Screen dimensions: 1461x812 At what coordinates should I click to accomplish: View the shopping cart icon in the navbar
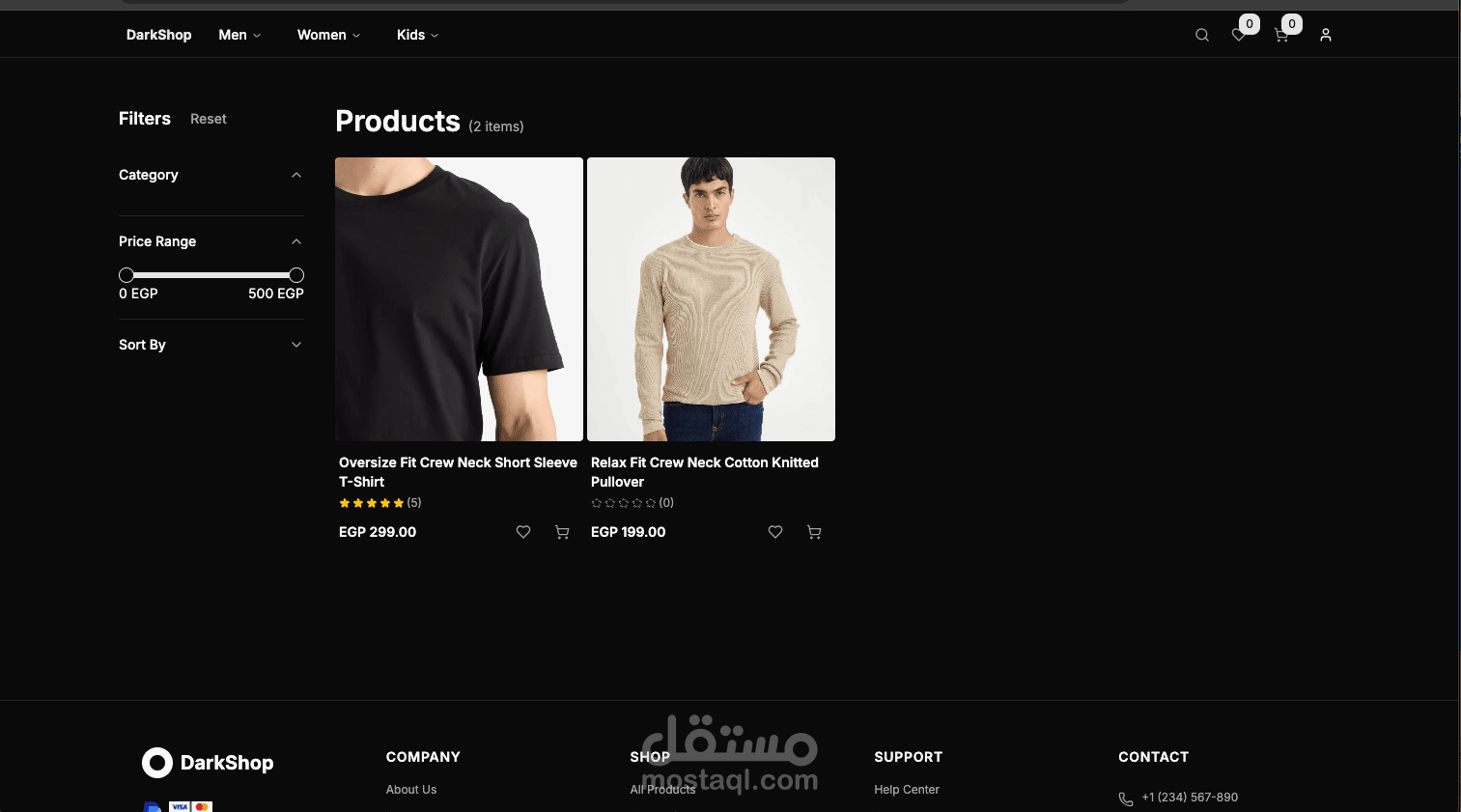[x=1281, y=35]
